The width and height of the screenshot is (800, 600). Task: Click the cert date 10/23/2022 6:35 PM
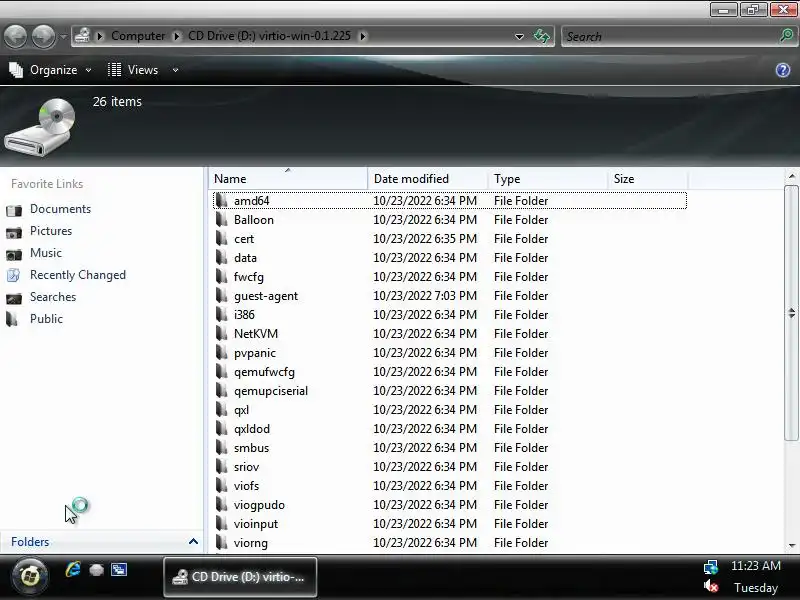pos(425,239)
